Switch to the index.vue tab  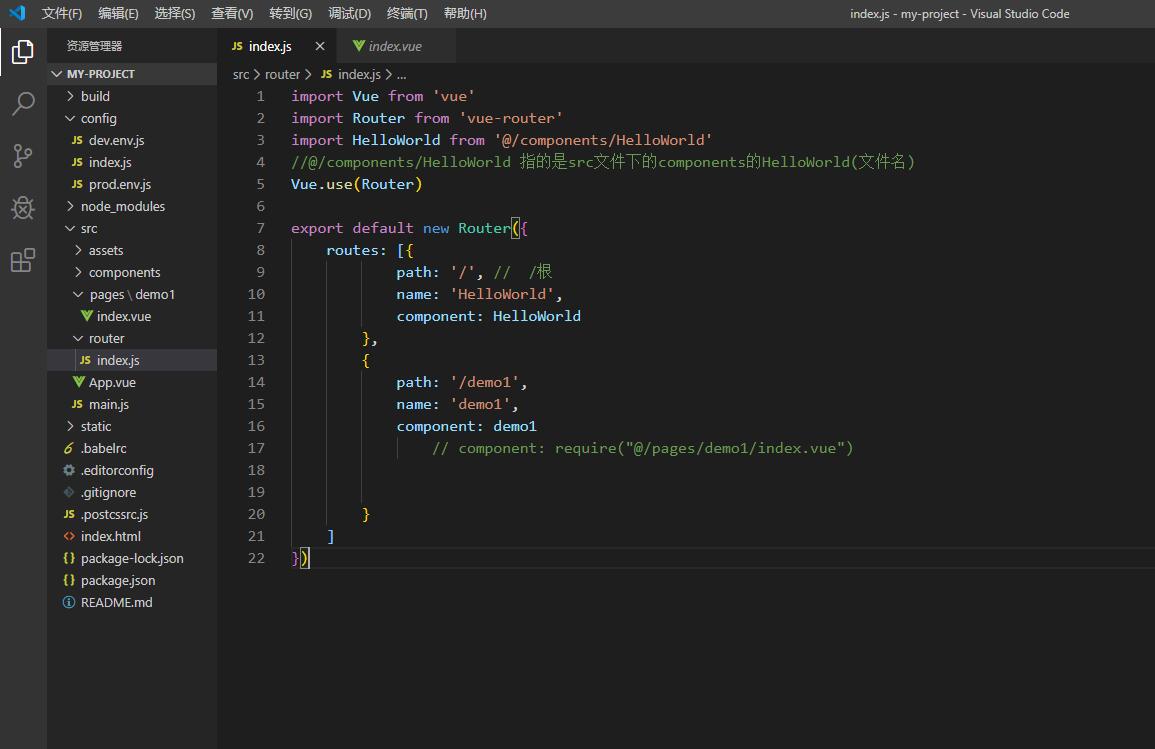click(x=394, y=46)
